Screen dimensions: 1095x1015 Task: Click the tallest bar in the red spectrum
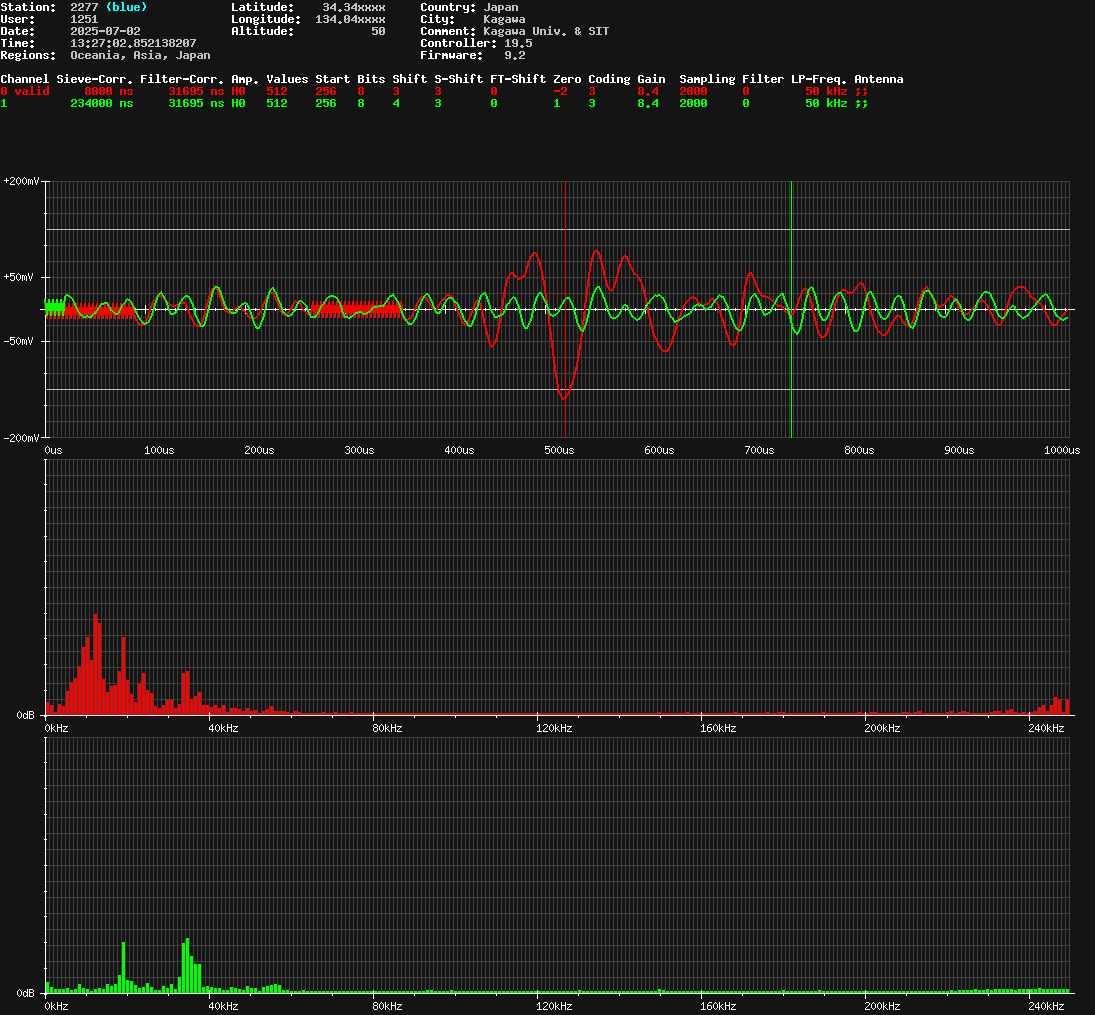pyautogui.click(x=95, y=664)
